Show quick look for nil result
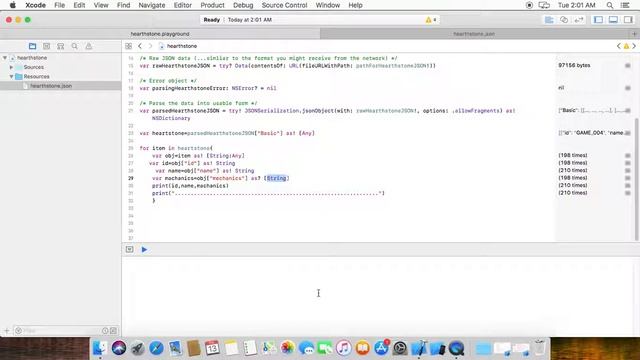Viewport: 640px width, 360px height. click(628, 88)
